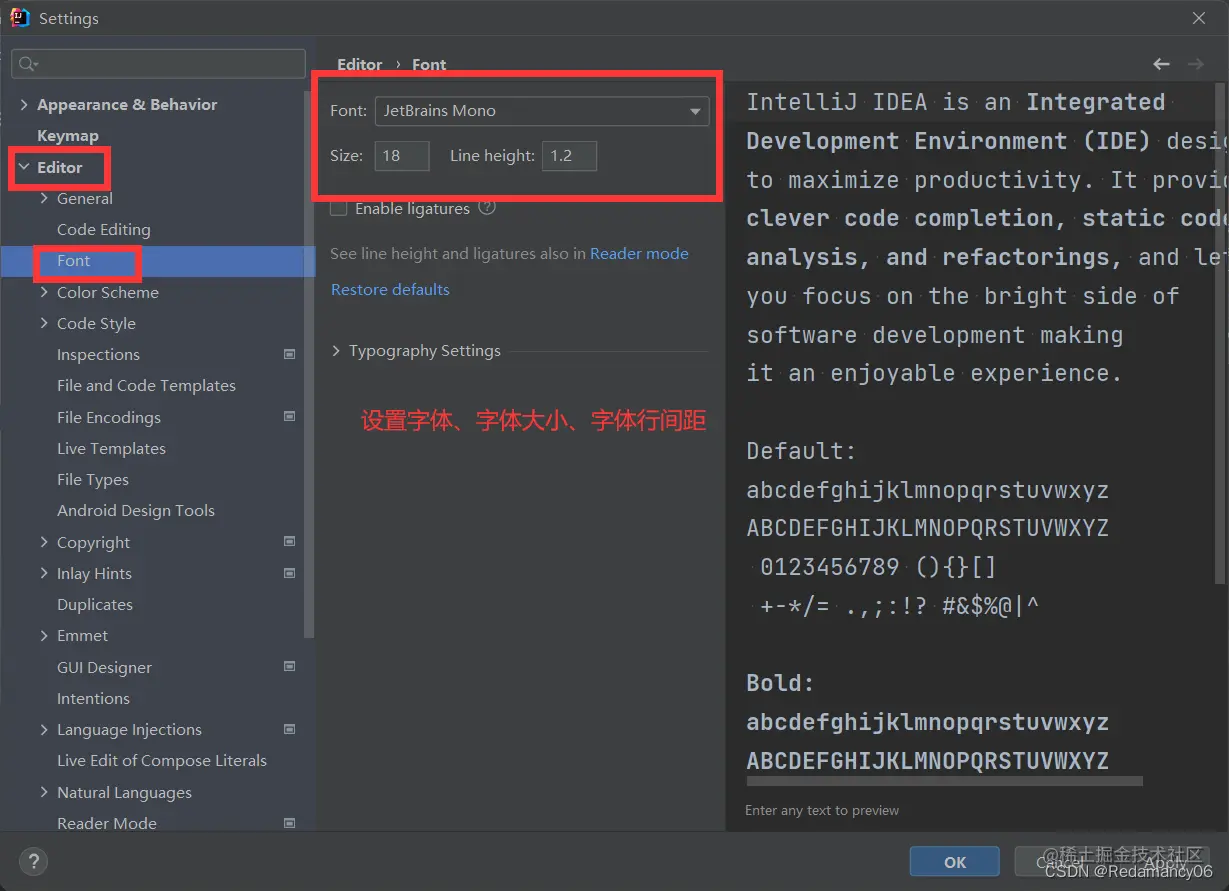The height and width of the screenshot is (891, 1229).
Task: Enable ligatures checkbox
Action: (339, 208)
